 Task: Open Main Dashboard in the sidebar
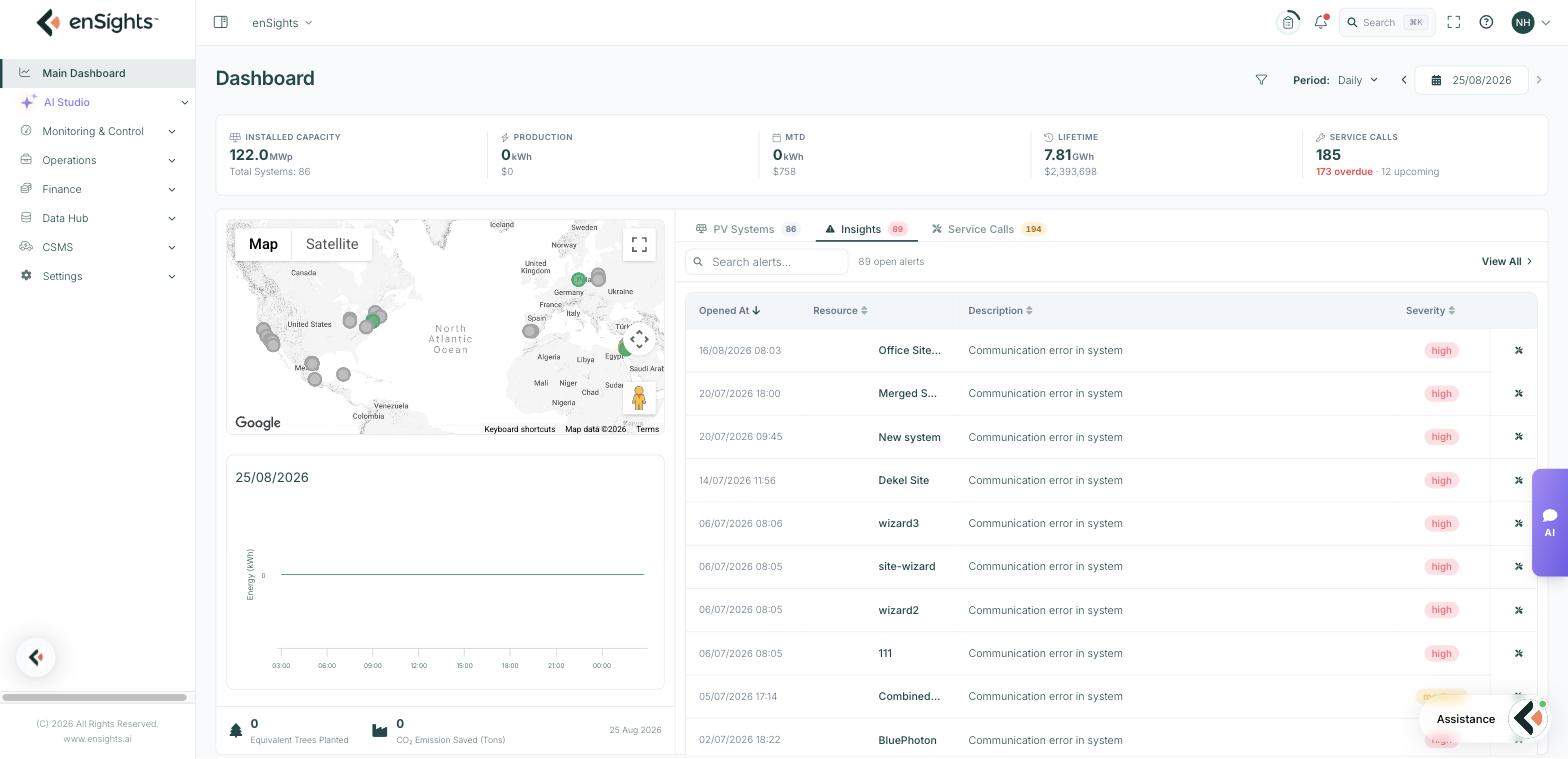click(x=98, y=73)
